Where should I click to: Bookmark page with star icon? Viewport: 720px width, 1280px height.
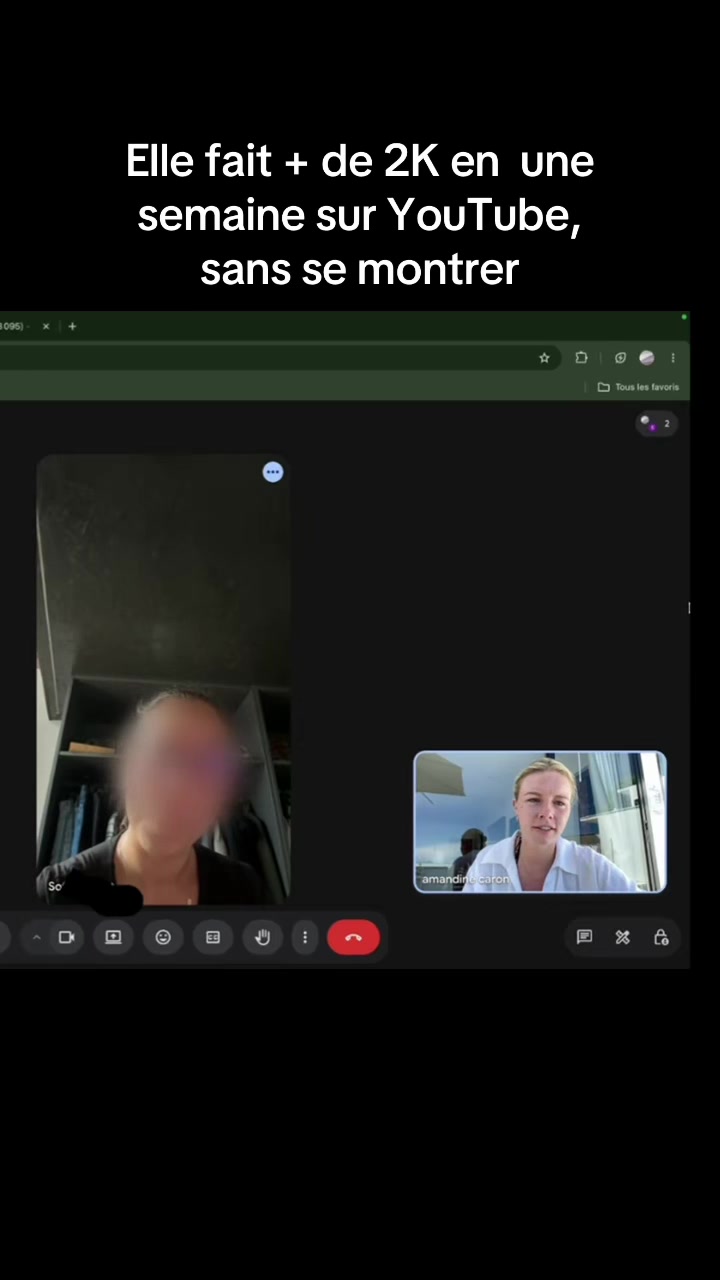tap(544, 358)
